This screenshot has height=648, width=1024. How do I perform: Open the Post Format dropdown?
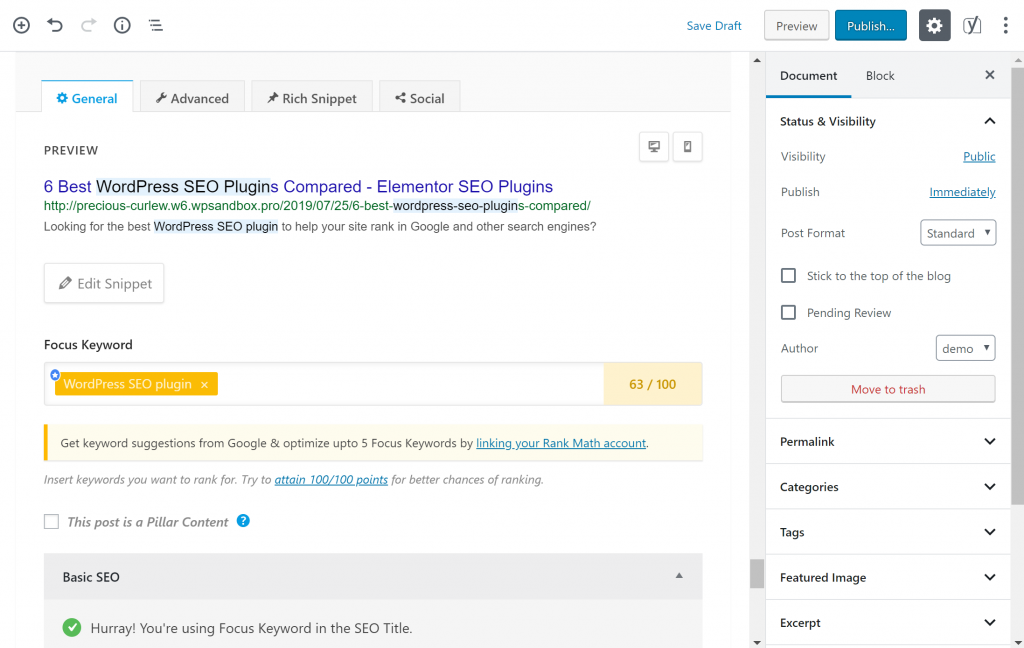tap(957, 233)
